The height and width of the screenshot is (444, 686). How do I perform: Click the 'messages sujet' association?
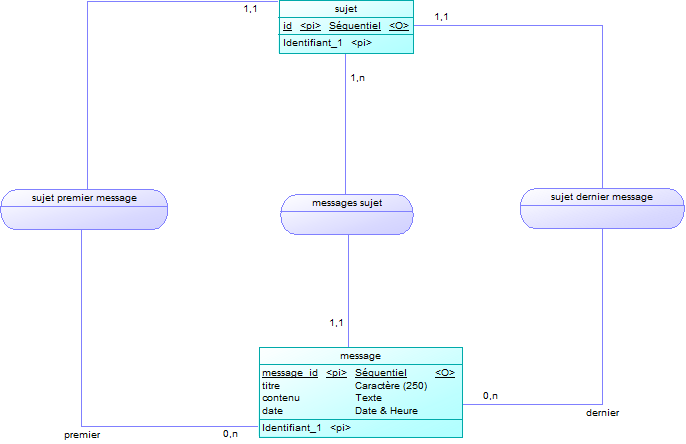point(347,203)
